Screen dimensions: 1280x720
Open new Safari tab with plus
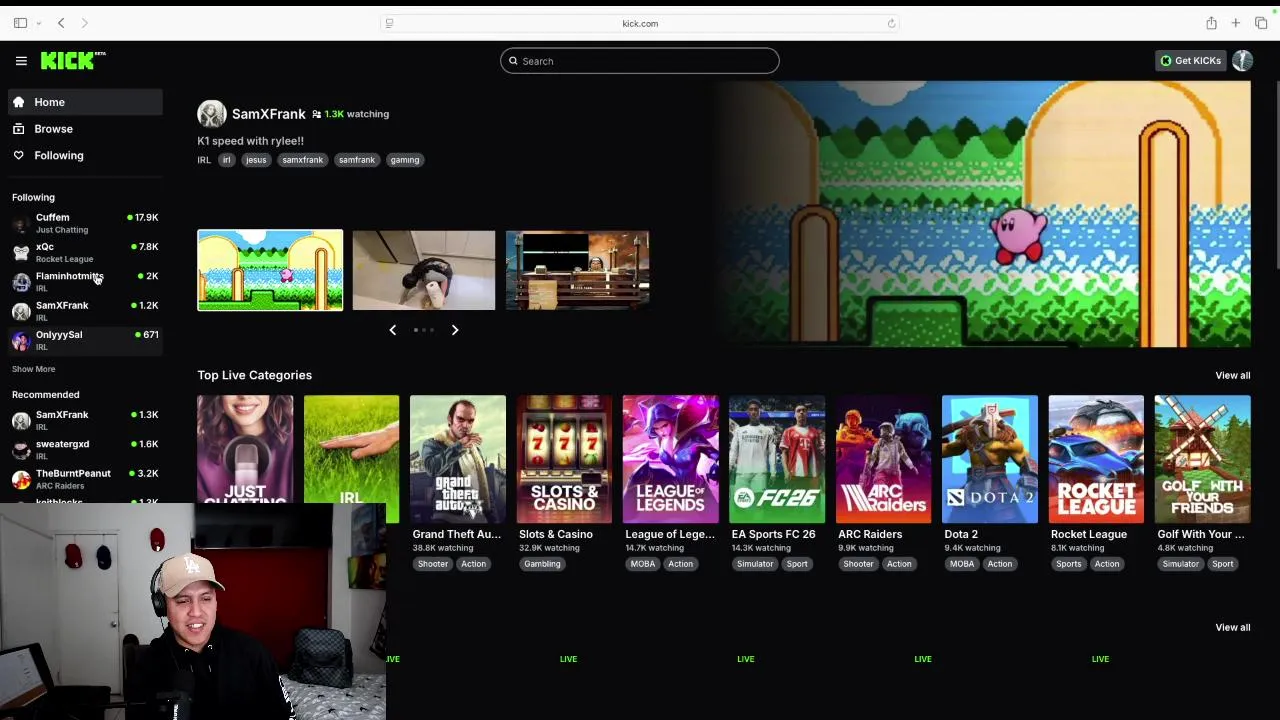point(1236,23)
